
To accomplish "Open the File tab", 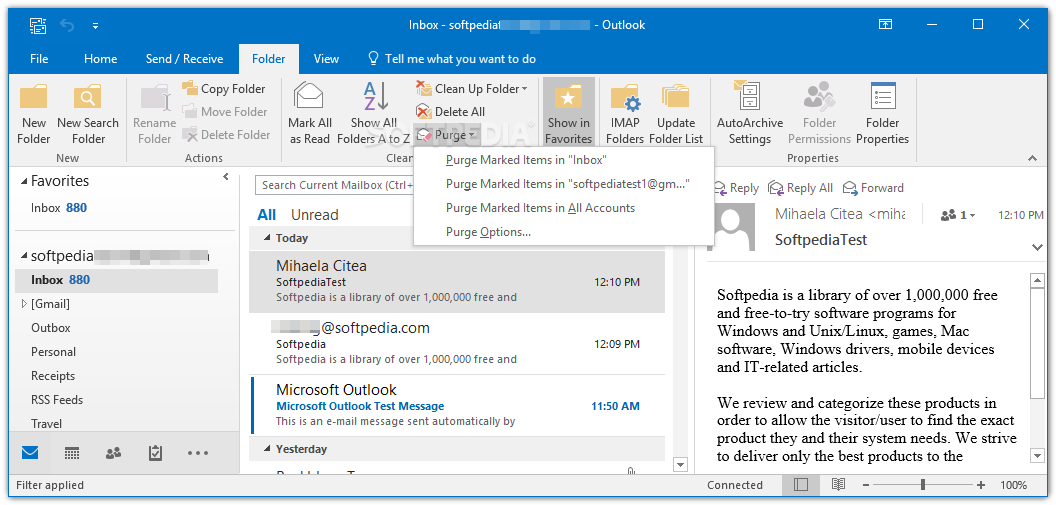I will 39,59.
